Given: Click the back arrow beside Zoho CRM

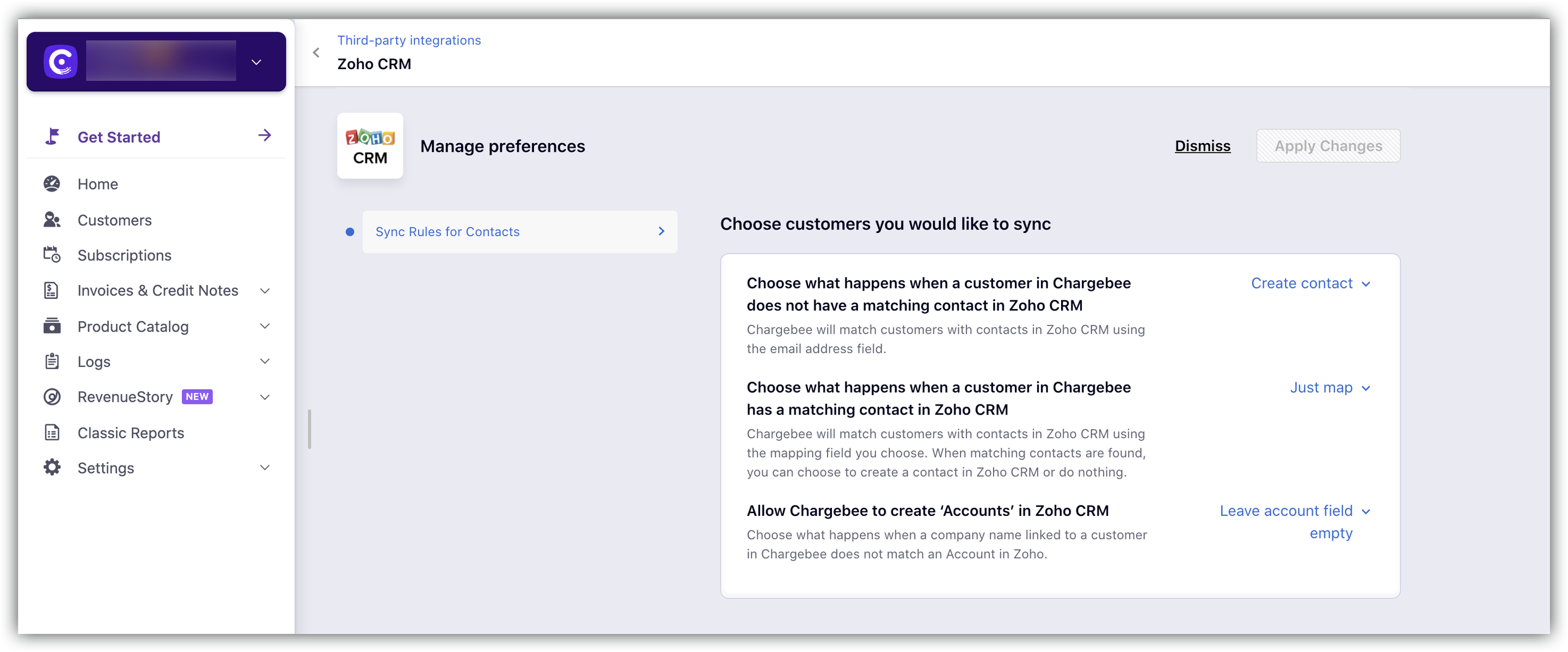Looking at the screenshot, I should (316, 52).
